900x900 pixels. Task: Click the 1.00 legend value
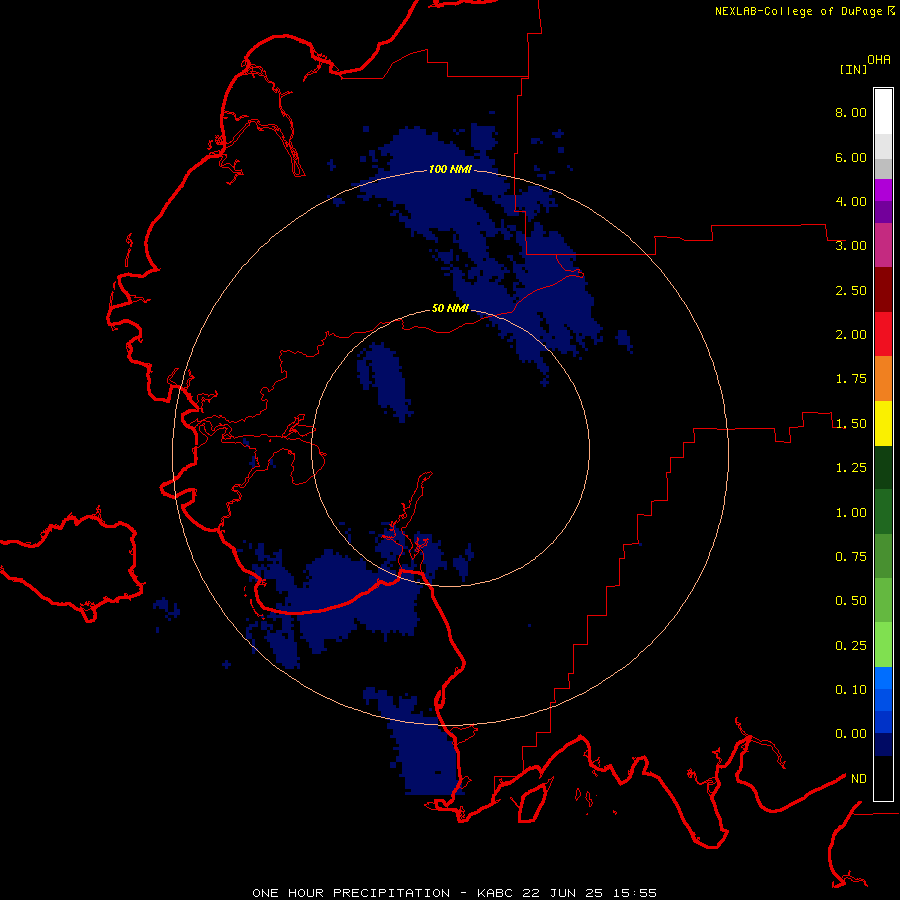click(x=851, y=513)
